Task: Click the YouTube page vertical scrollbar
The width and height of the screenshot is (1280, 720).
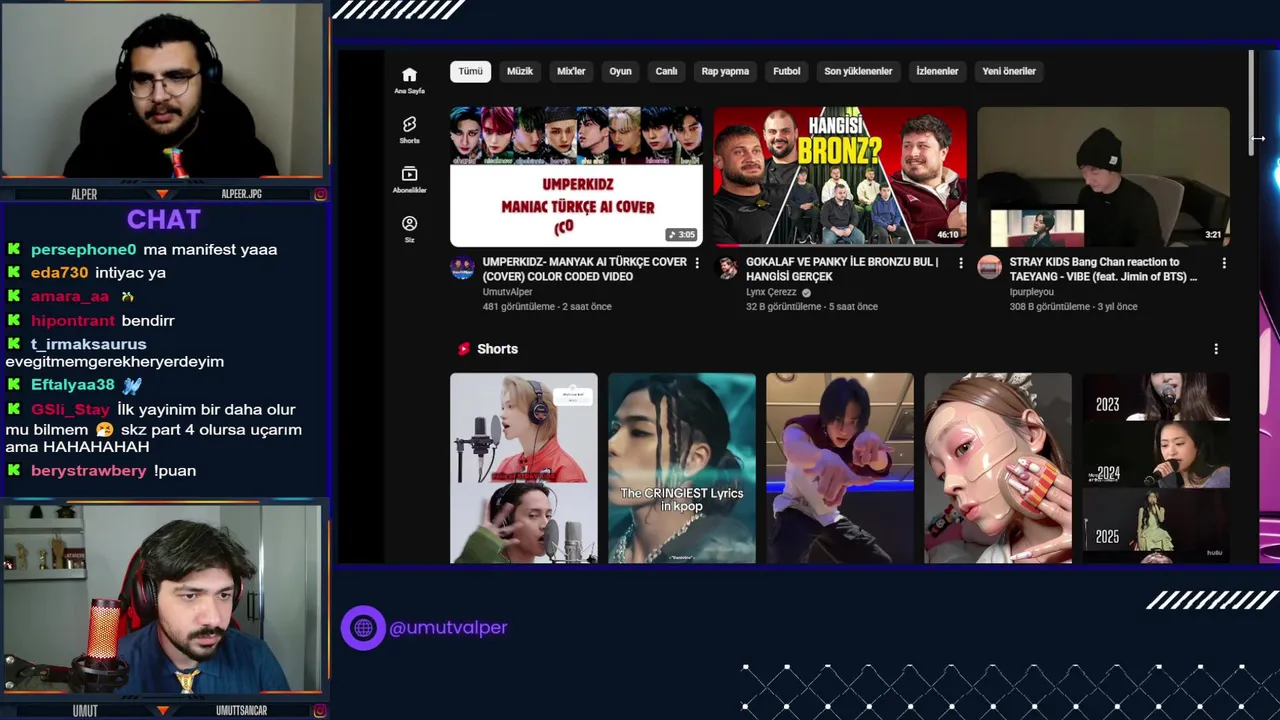Action: (1250, 102)
